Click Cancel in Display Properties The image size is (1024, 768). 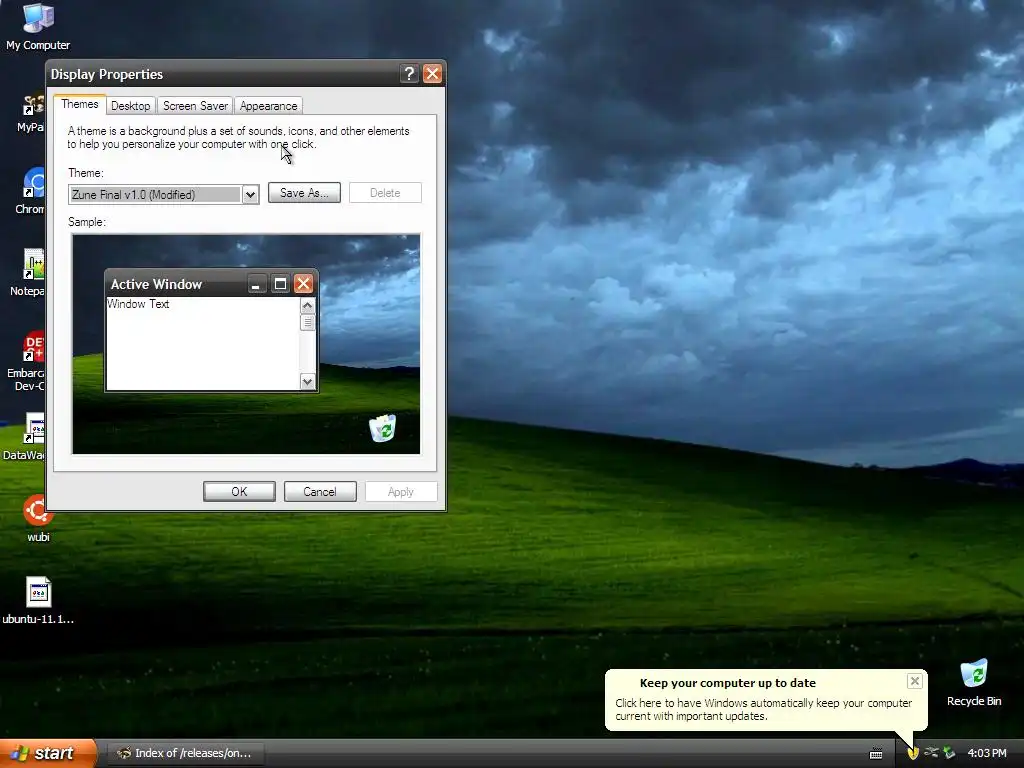click(320, 492)
